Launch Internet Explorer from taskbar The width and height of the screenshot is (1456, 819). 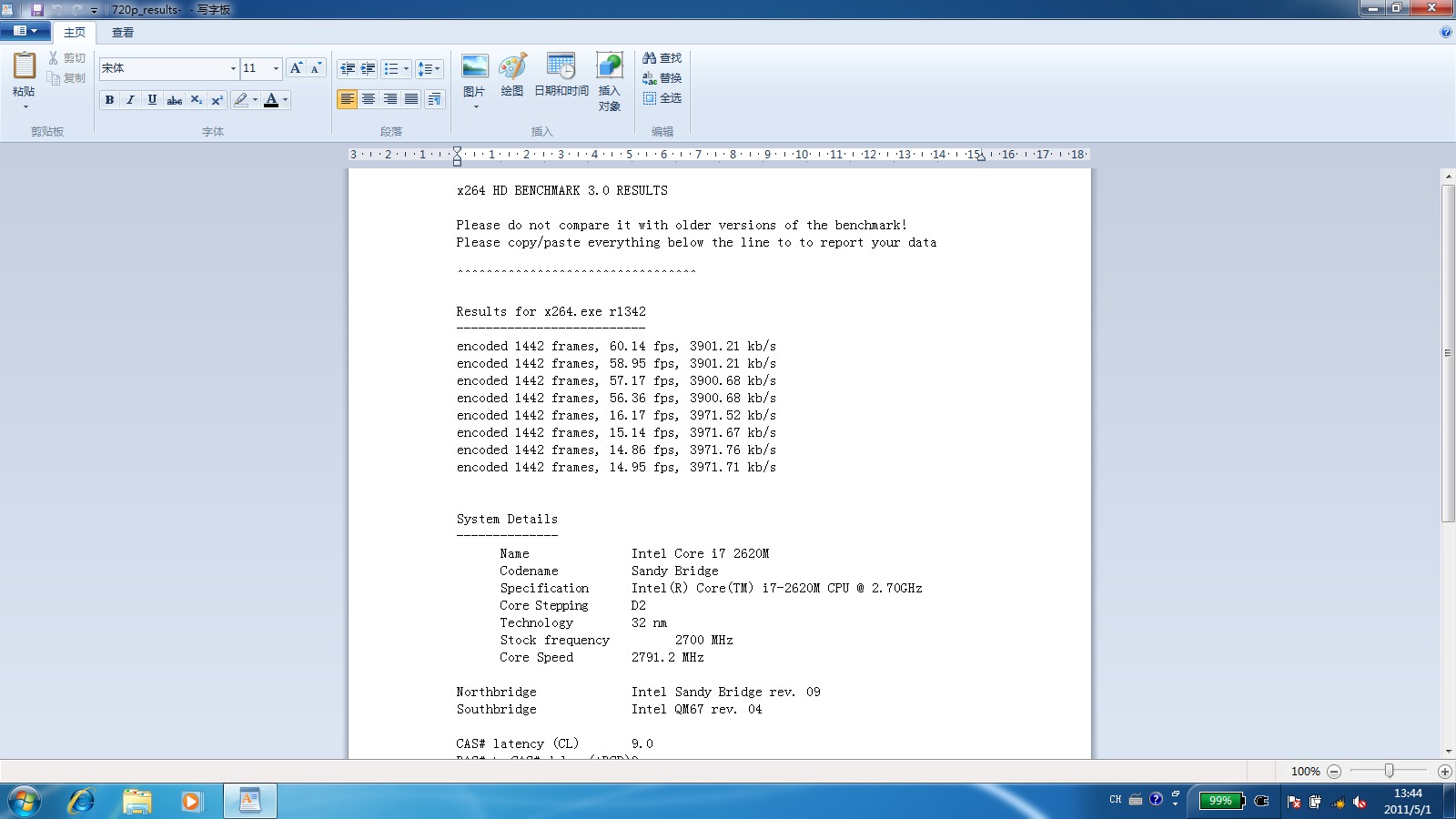point(82,802)
